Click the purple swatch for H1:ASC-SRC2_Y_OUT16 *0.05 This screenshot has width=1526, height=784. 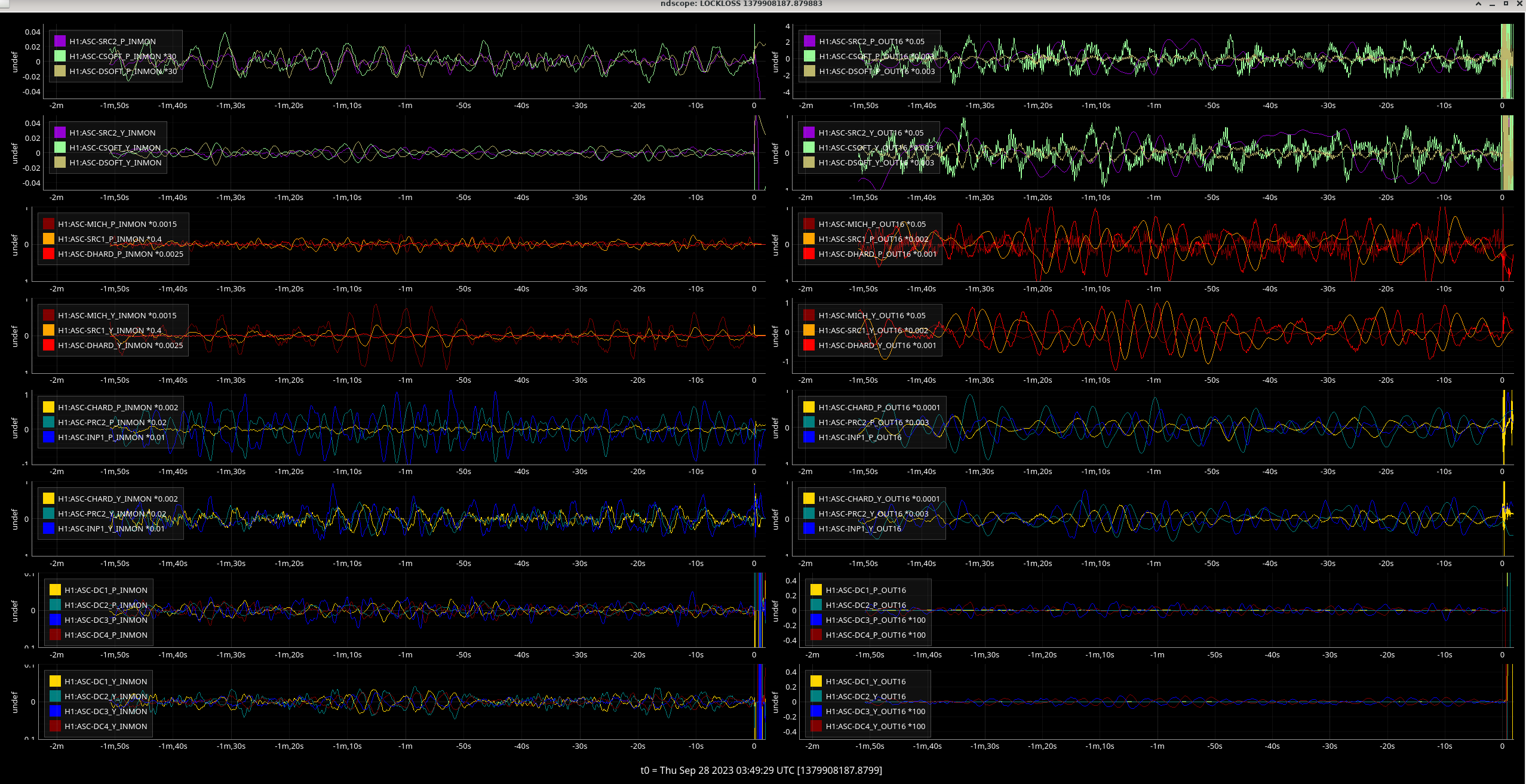tap(809, 133)
